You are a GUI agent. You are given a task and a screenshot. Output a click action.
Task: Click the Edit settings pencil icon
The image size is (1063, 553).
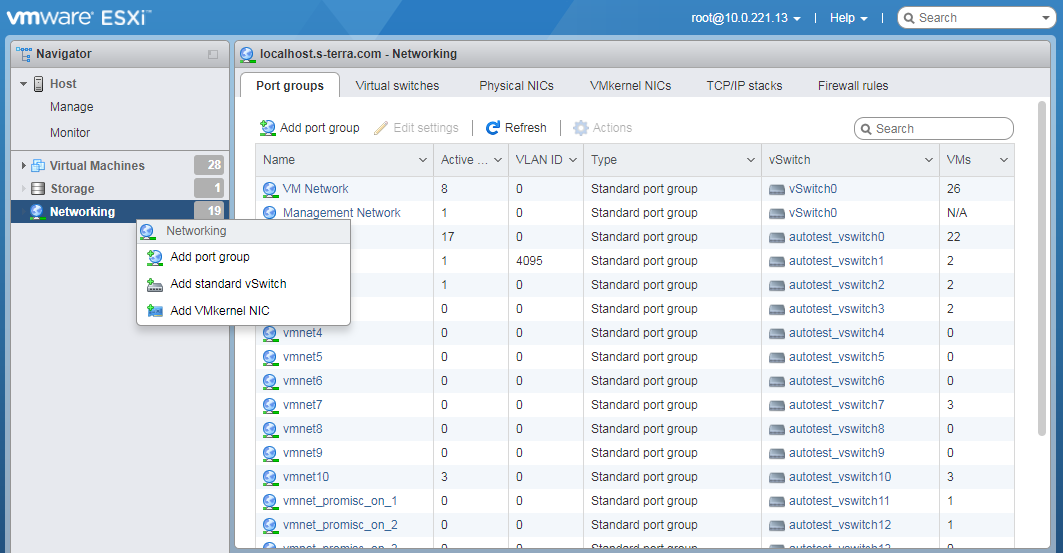[x=381, y=127]
